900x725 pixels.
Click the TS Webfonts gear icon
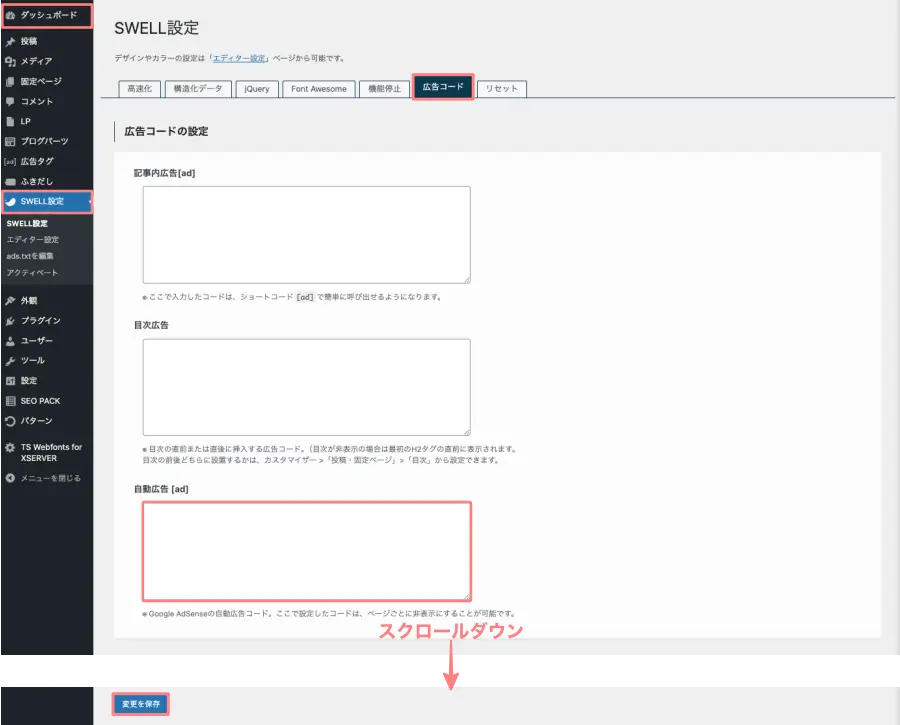coord(12,447)
